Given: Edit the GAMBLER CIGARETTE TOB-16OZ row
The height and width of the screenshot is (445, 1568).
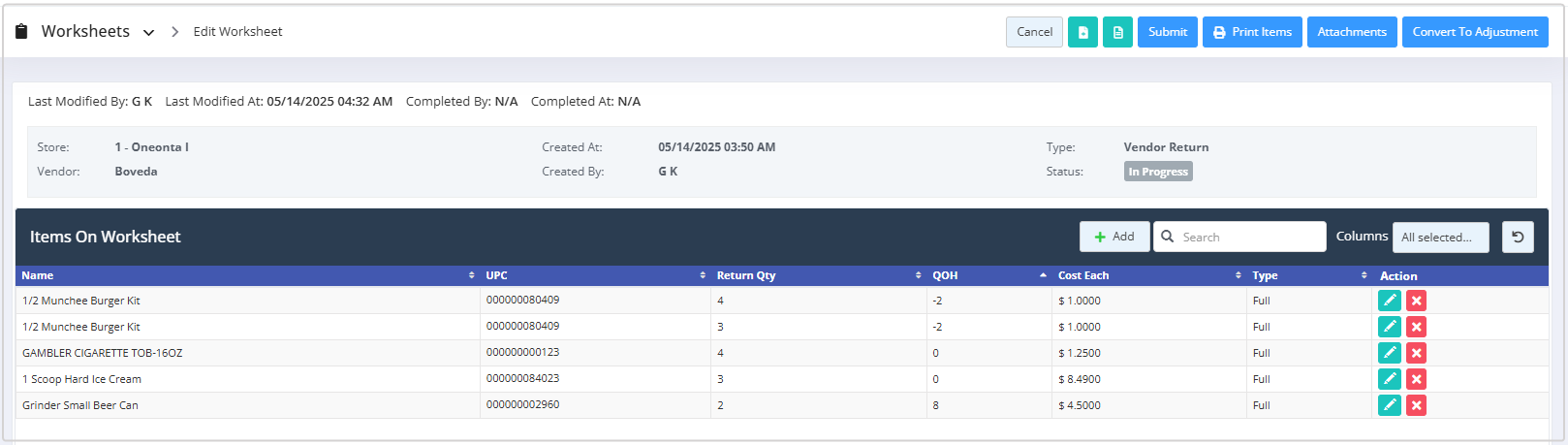Looking at the screenshot, I should click(x=1390, y=353).
